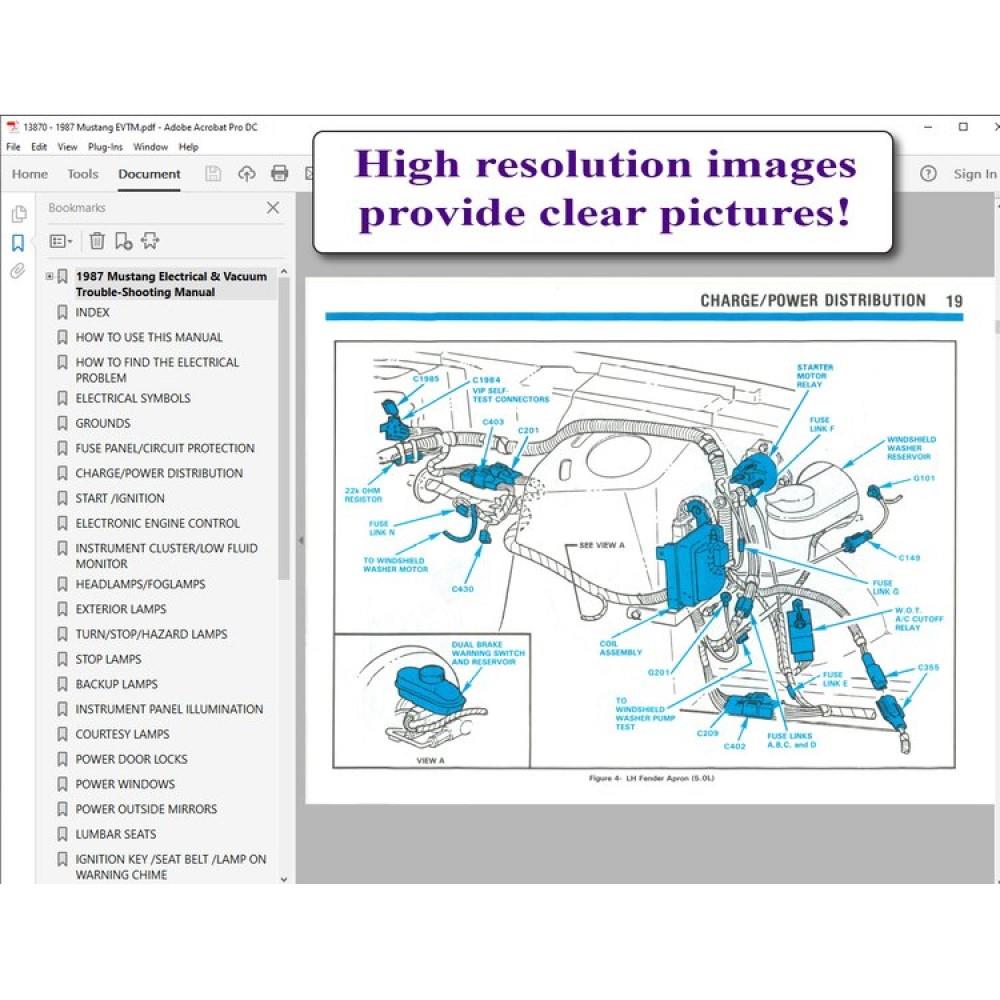This screenshot has width=1000, height=1000.
Task: Go to STOP LAMPS bookmark
Action: coord(108,659)
